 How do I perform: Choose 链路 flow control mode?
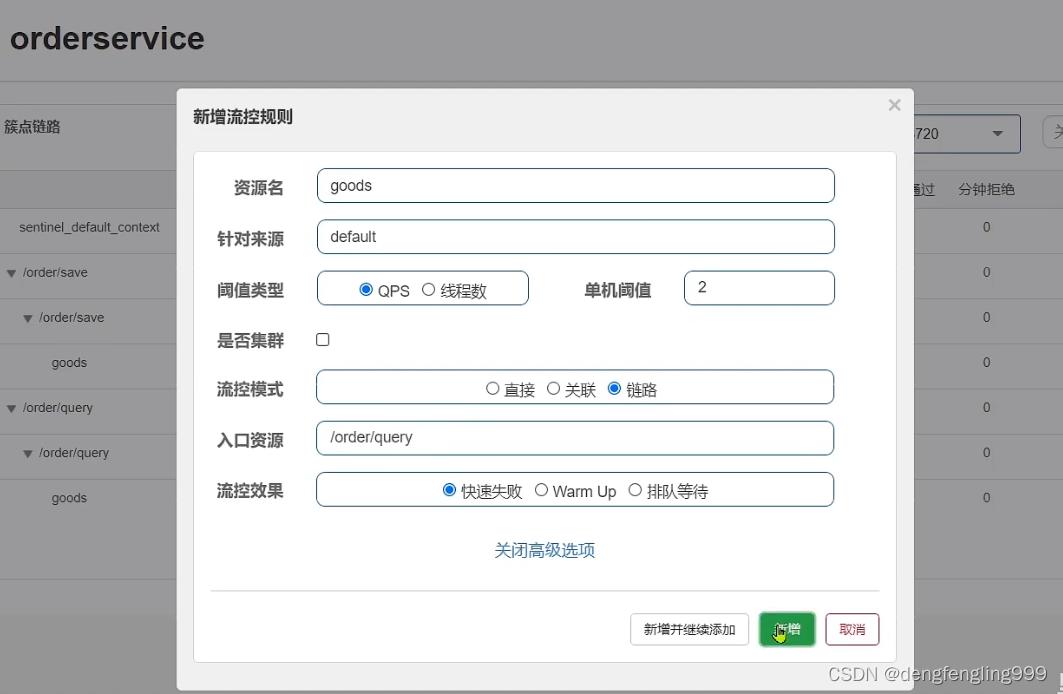click(614, 389)
